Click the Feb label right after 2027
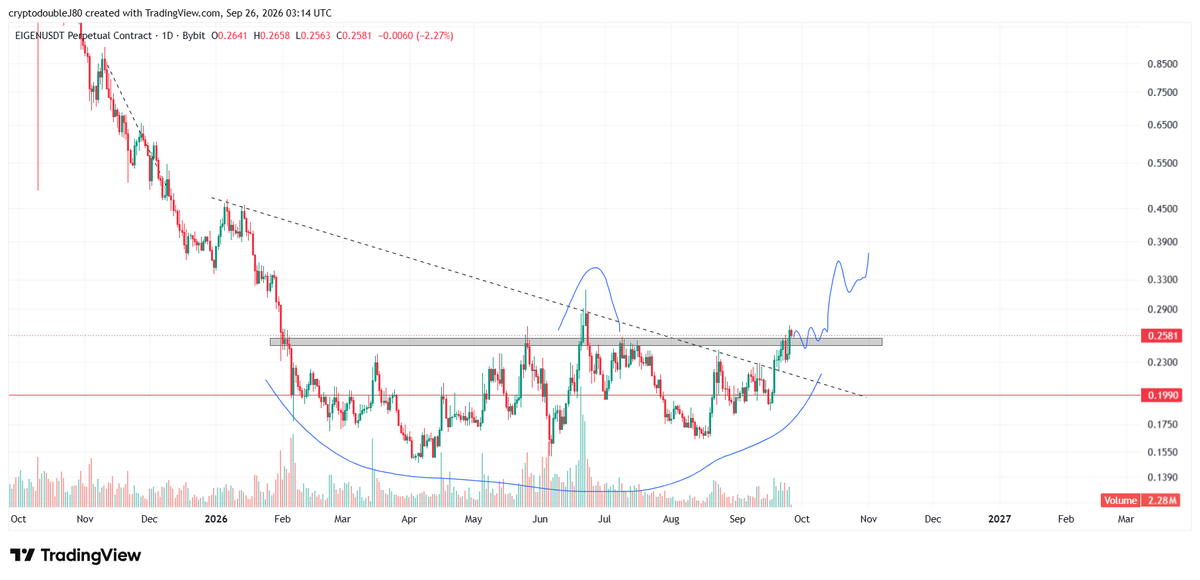The image size is (1200, 580). click(1066, 520)
